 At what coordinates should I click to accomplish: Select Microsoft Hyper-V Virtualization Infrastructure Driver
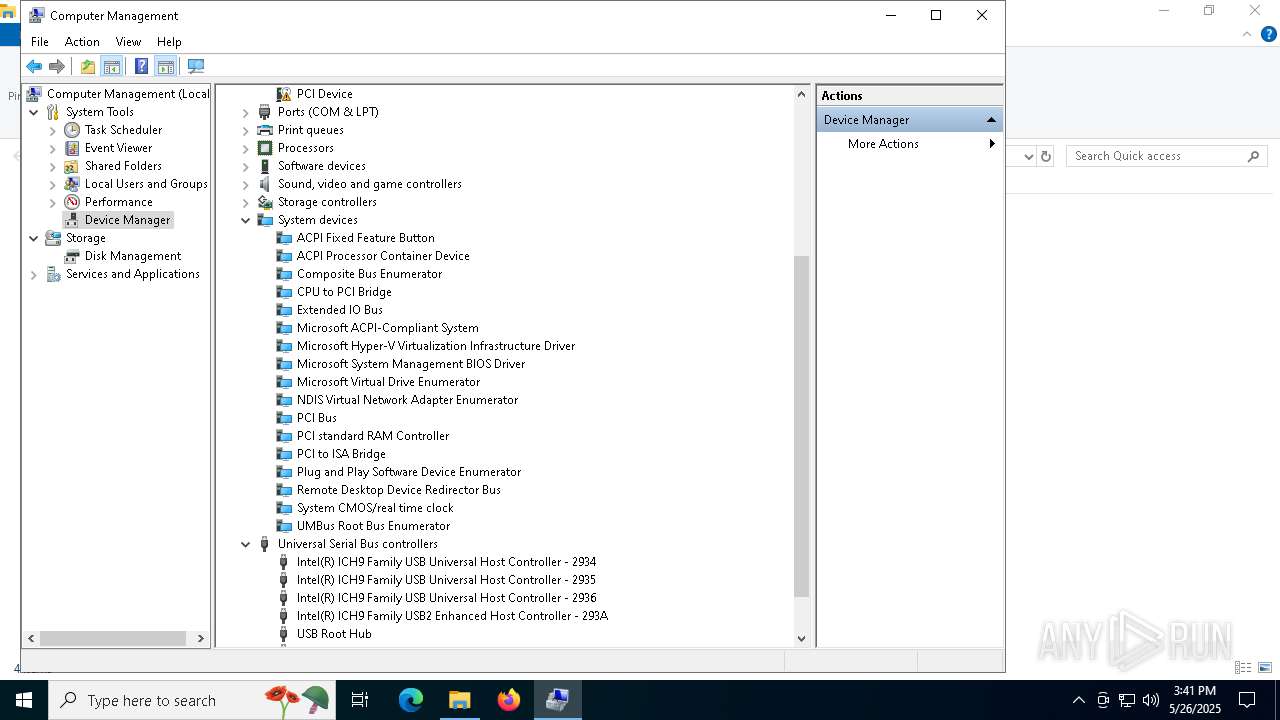[436, 346]
